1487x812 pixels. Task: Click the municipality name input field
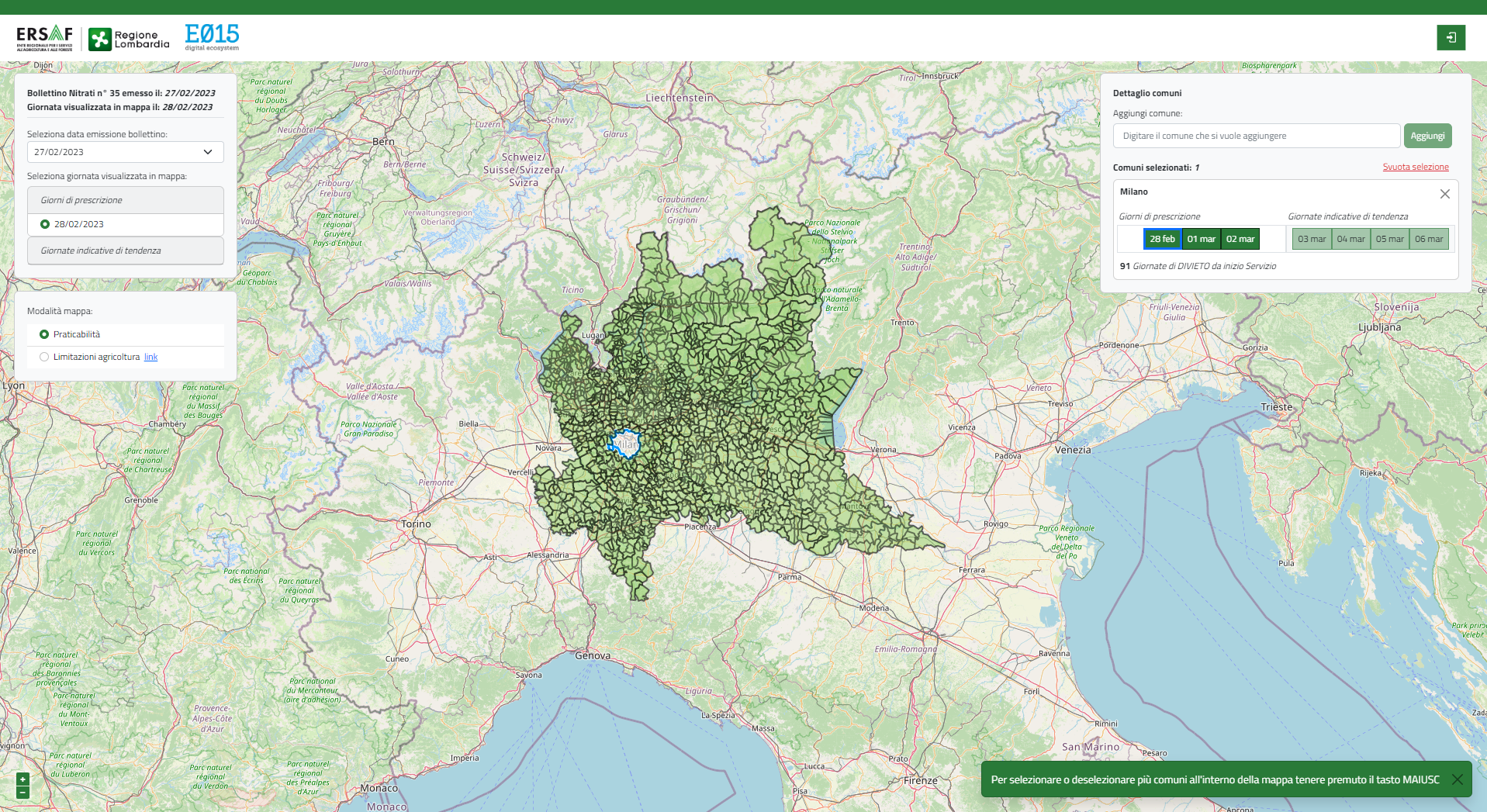1256,136
